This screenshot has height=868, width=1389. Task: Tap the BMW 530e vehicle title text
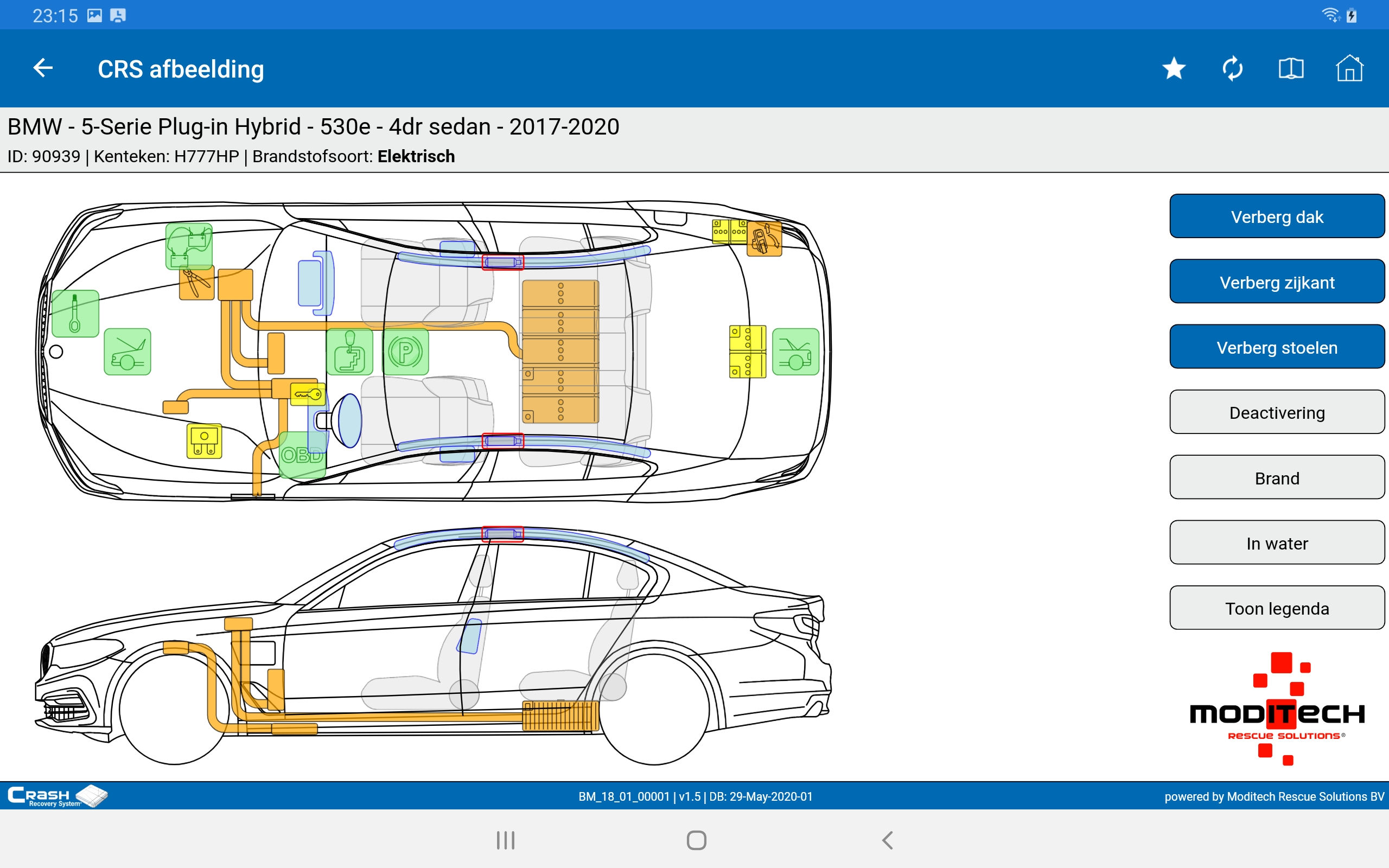[314, 126]
